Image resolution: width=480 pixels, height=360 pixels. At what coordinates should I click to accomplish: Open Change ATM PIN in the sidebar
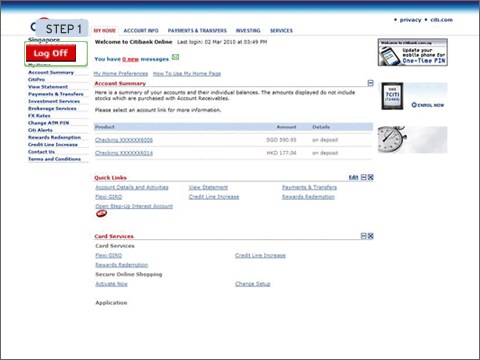[48, 123]
